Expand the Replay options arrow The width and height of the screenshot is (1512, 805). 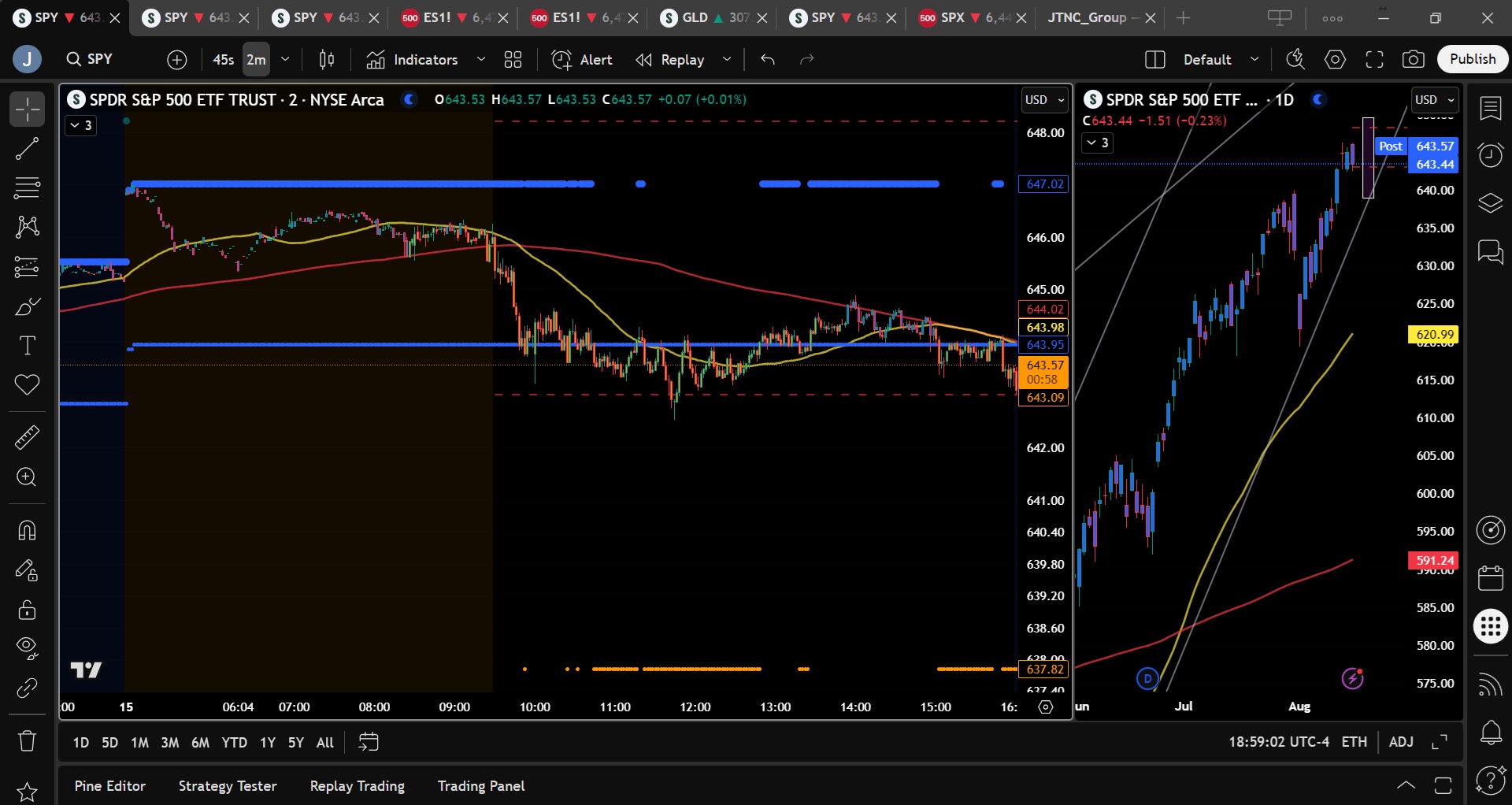[727, 60]
